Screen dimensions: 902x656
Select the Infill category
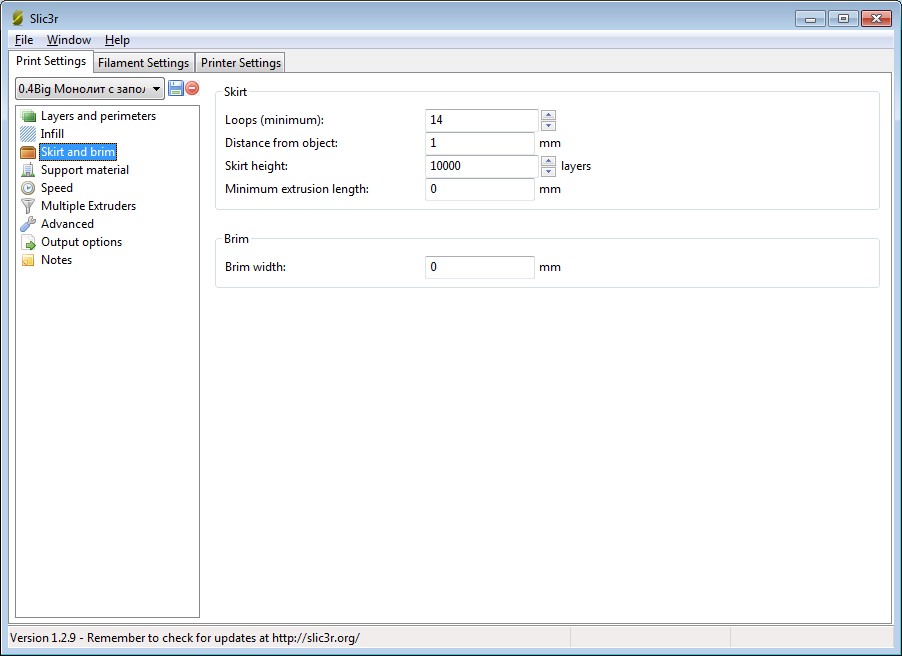[52, 134]
